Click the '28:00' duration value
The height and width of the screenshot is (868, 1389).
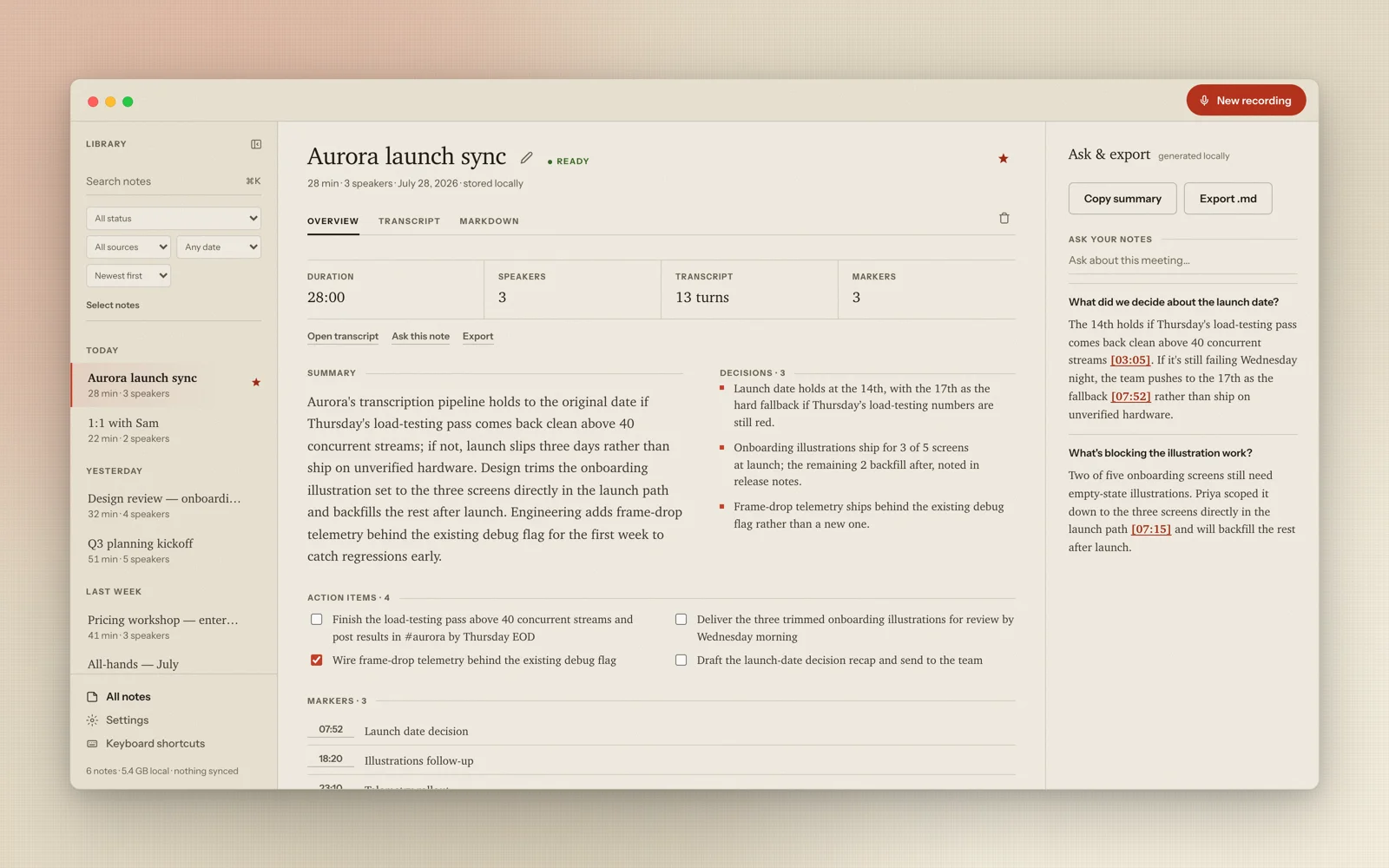326,297
